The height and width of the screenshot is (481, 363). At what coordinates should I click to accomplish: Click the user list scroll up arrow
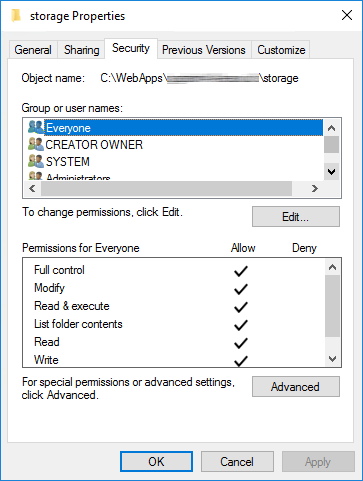click(x=331, y=128)
